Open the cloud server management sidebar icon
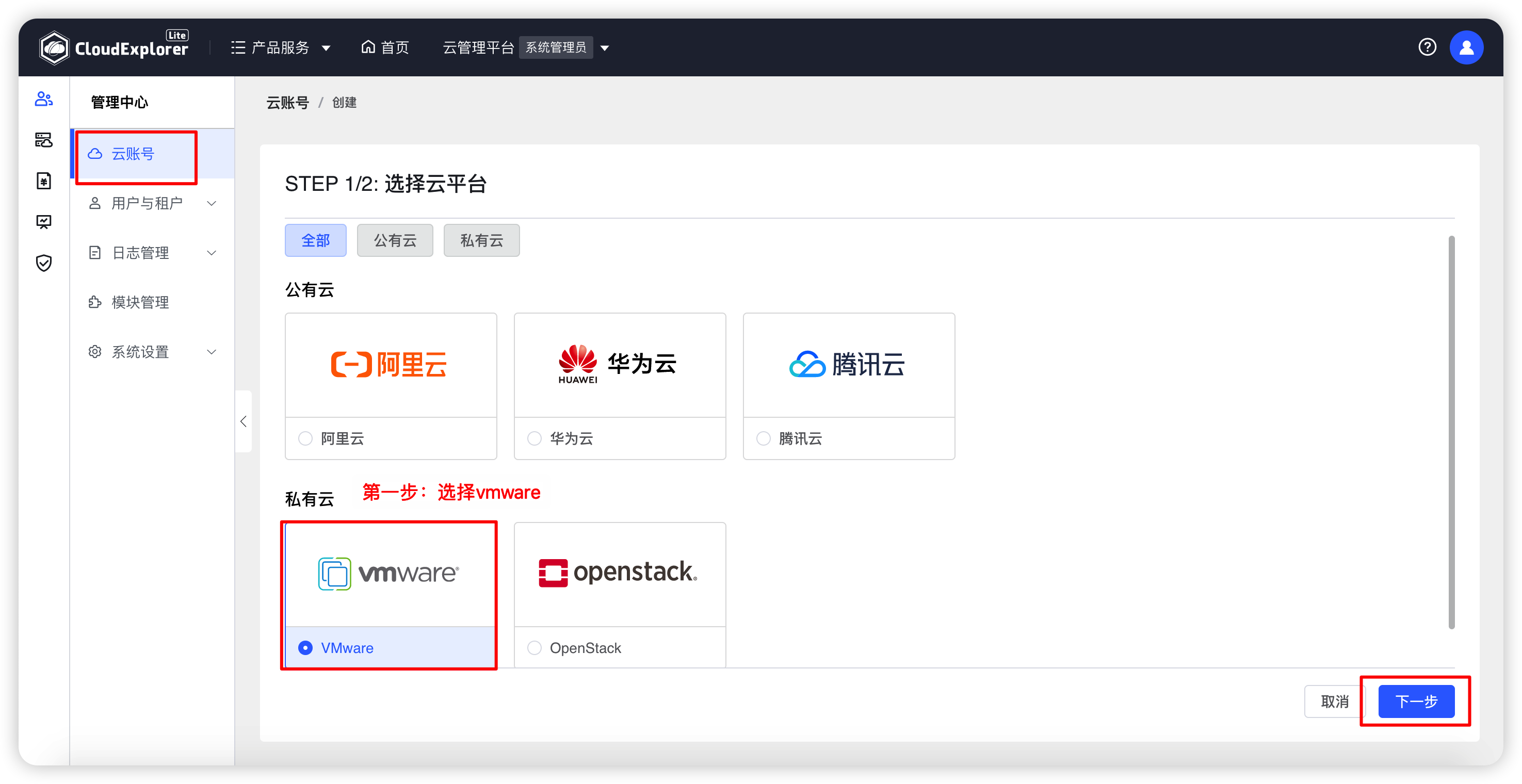Image resolution: width=1522 pixels, height=784 pixels. [x=44, y=140]
